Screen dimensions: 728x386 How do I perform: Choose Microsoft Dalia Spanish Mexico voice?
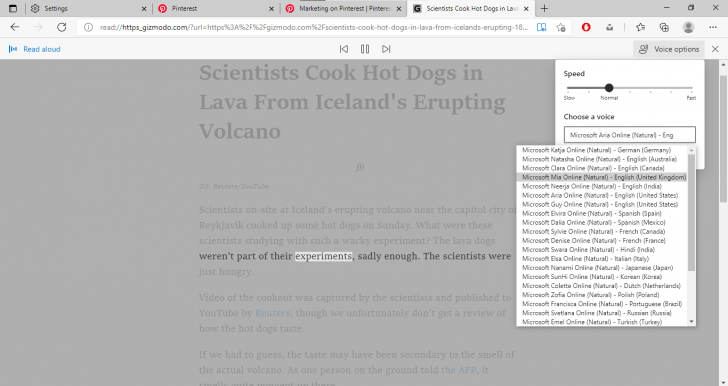[x=602, y=222]
